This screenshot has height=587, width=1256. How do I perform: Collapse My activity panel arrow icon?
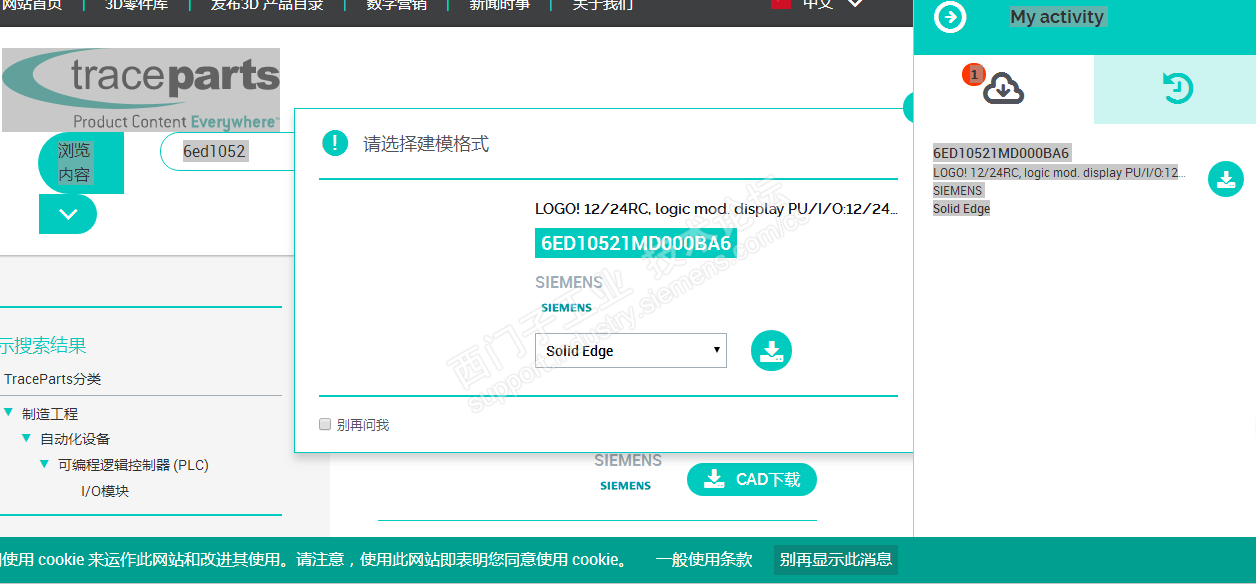coord(949,17)
